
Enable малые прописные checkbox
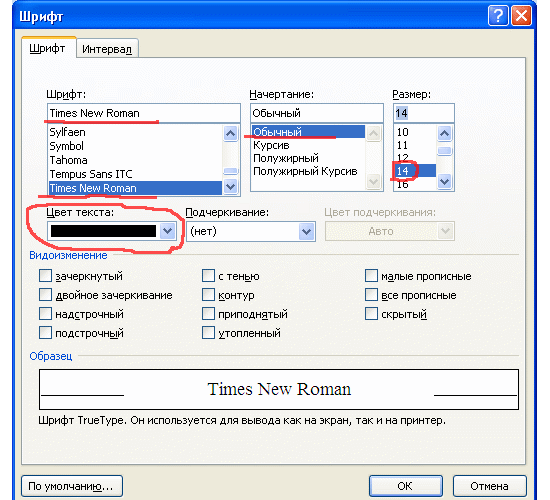(371, 276)
